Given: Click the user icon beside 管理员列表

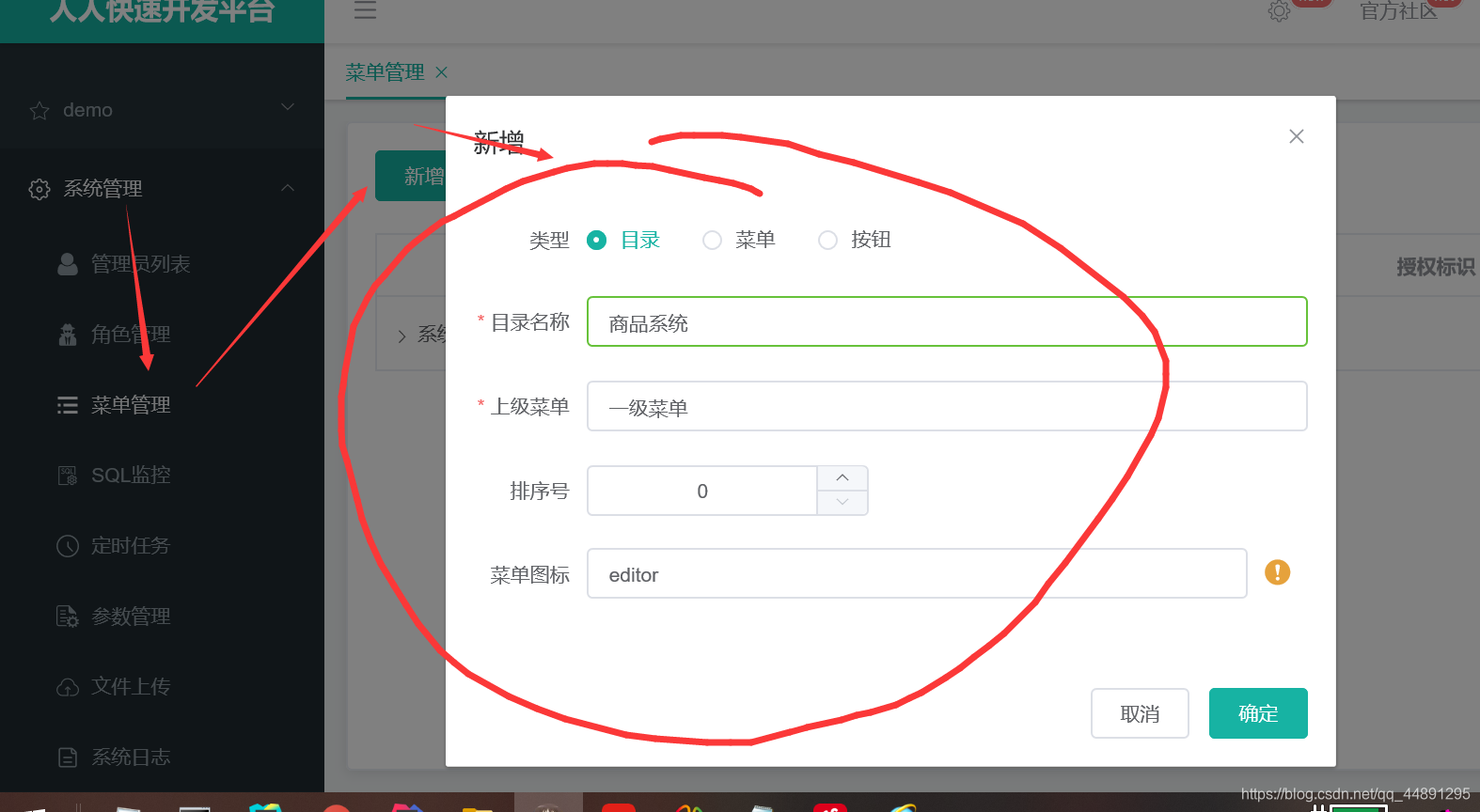Looking at the screenshot, I should [68, 264].
